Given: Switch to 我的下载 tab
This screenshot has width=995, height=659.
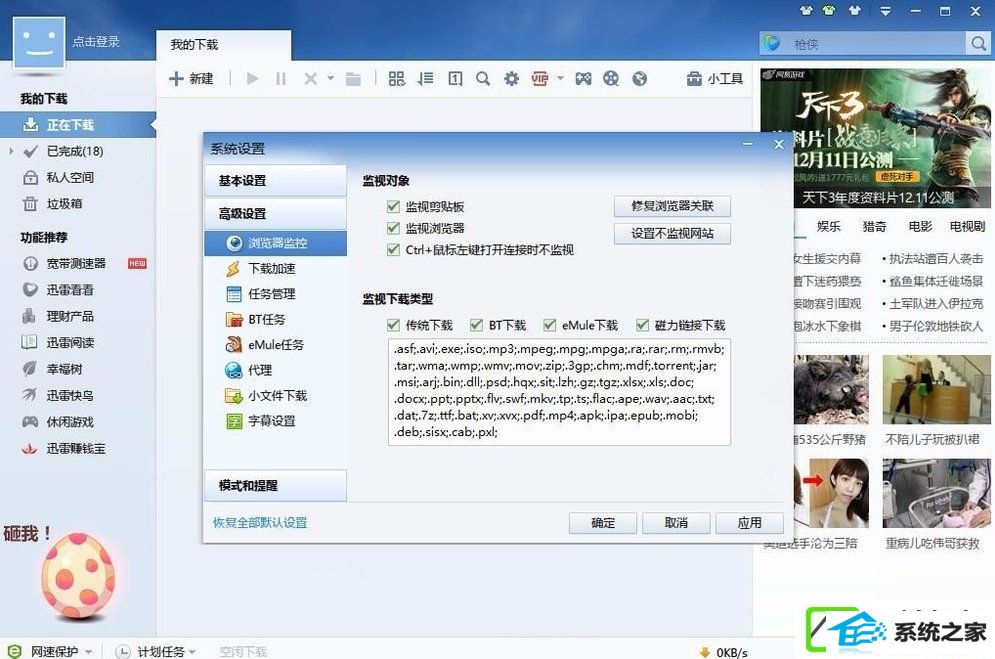Looking at the screenshot, I should 223,45.
